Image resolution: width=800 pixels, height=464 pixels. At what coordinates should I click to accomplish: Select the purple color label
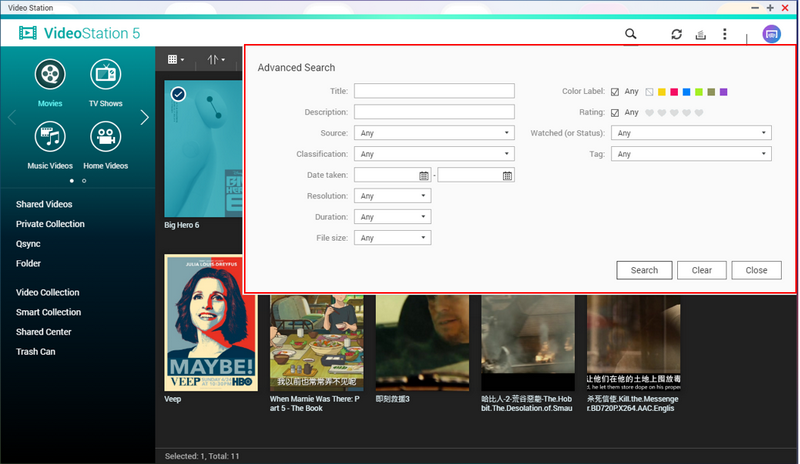pos(723,92)
